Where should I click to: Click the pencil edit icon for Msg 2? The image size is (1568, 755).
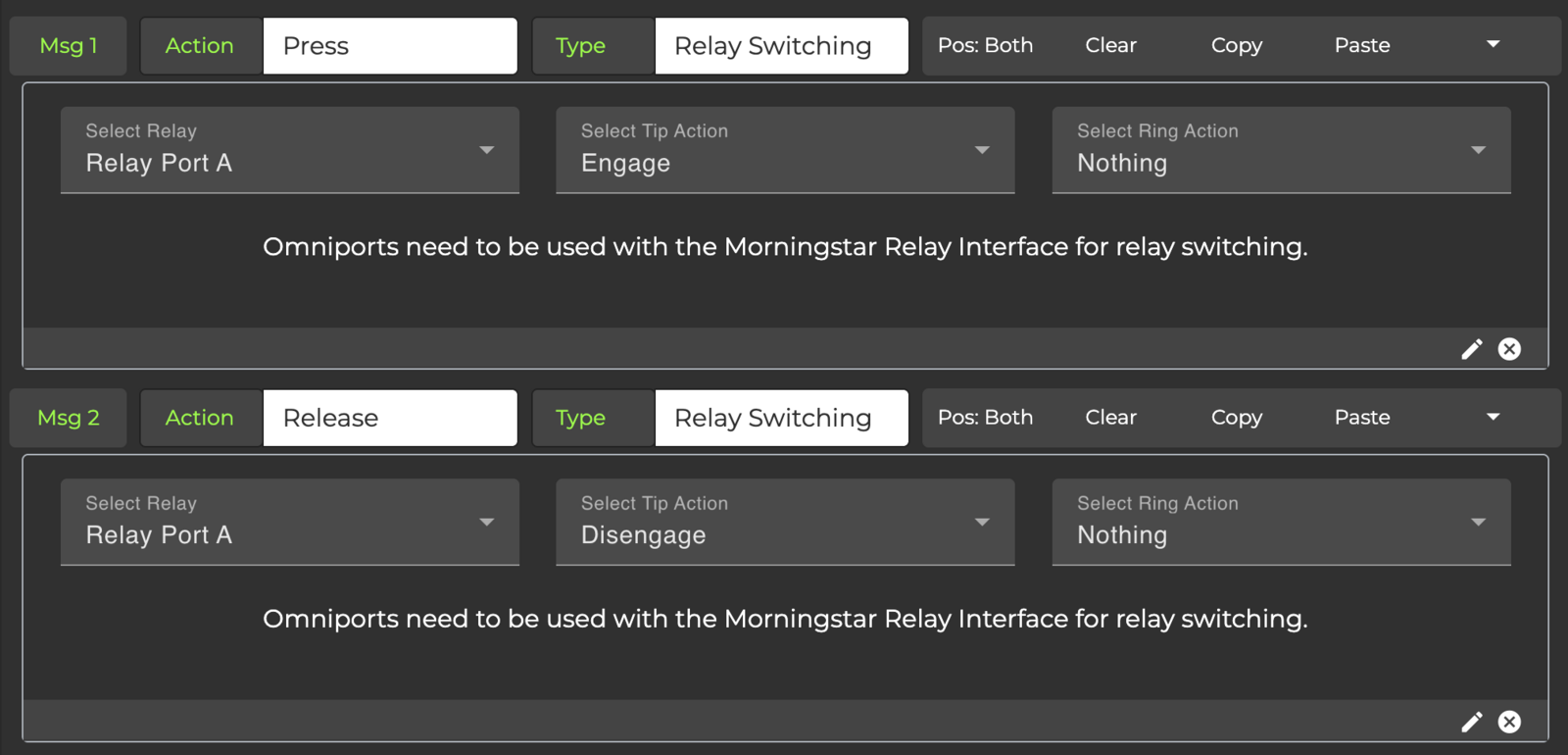(x=1471, y=722)
